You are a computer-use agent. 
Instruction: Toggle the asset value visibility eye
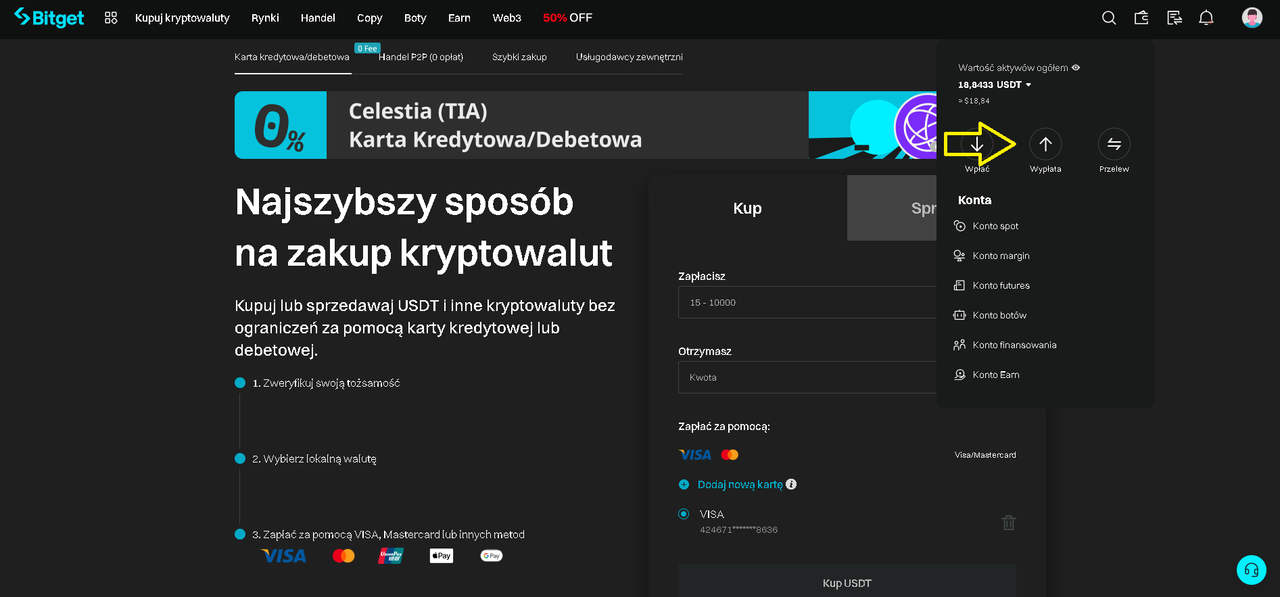(1076, 68)
